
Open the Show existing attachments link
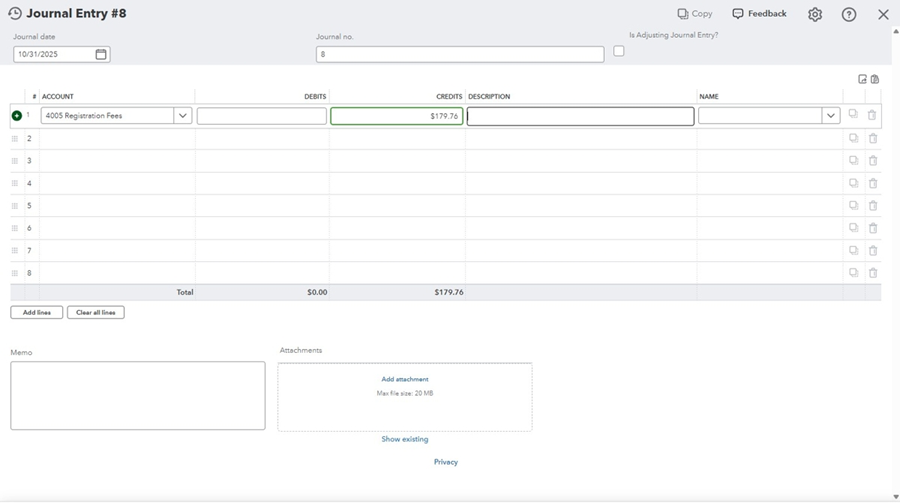(405, 439)
